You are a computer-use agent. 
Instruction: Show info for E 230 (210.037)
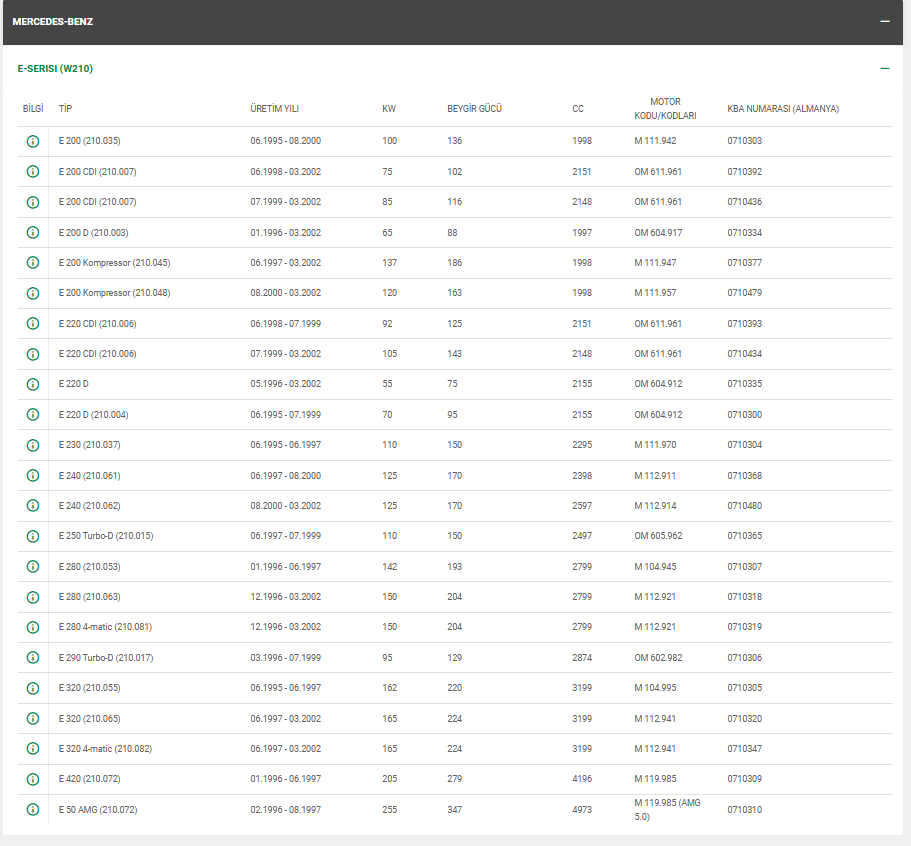(32, 445)
